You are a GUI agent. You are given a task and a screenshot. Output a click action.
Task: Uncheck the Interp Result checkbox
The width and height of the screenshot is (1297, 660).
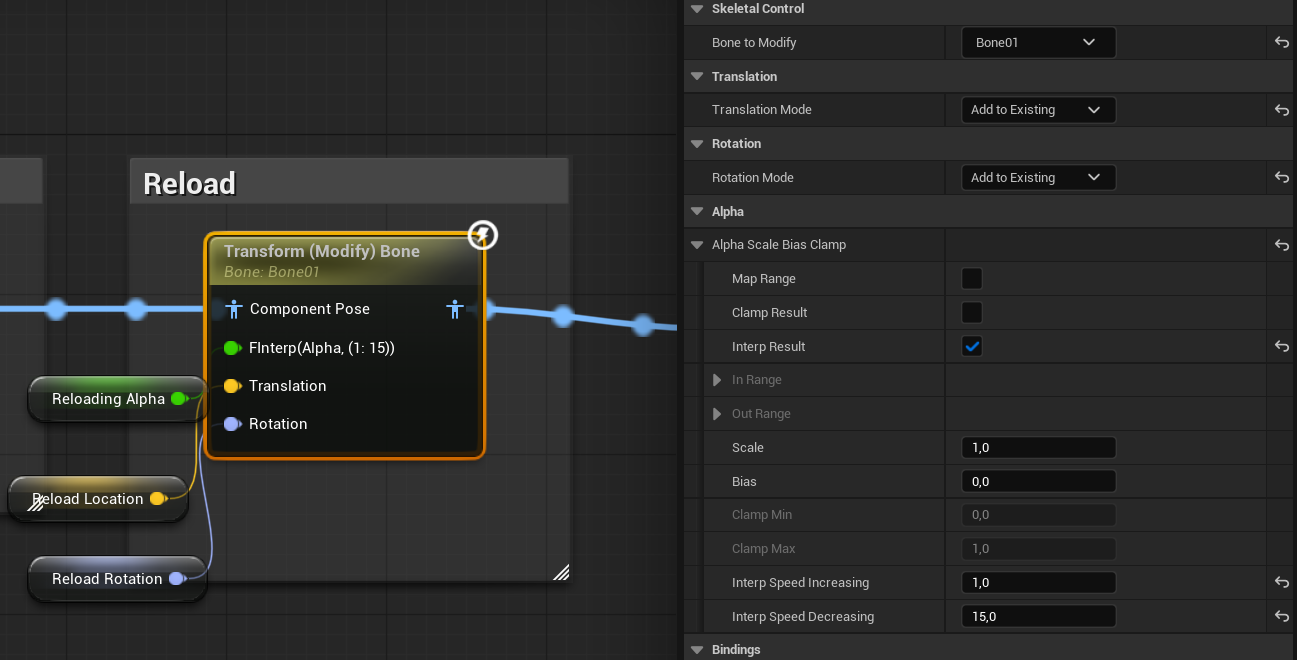coord(971,347)
